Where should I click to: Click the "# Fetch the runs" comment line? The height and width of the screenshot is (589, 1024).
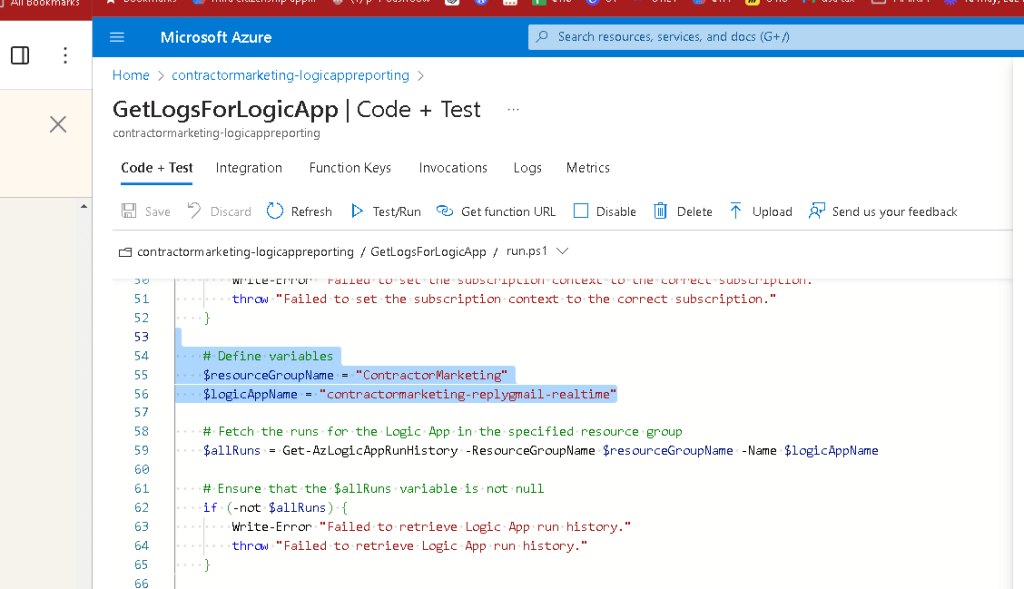(x=443, y=432)
